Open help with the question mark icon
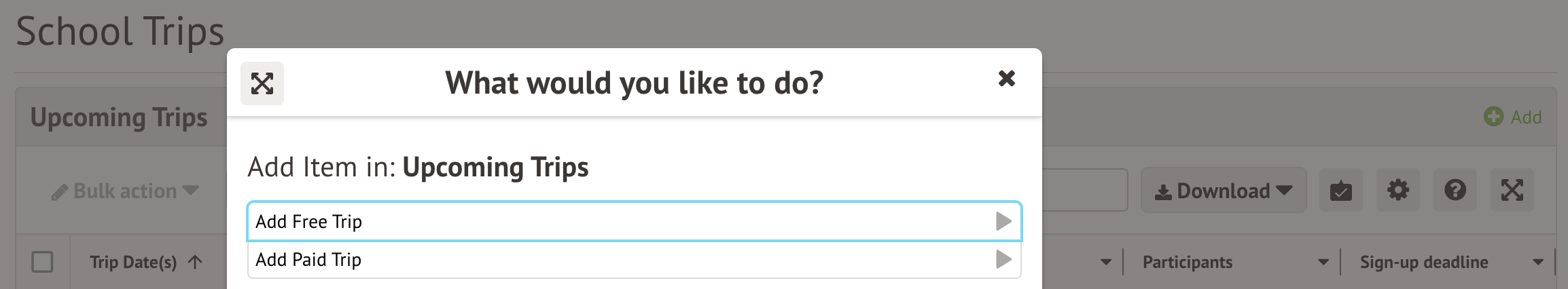This screenshot has height=289, width=1568. click(1455, 191)
